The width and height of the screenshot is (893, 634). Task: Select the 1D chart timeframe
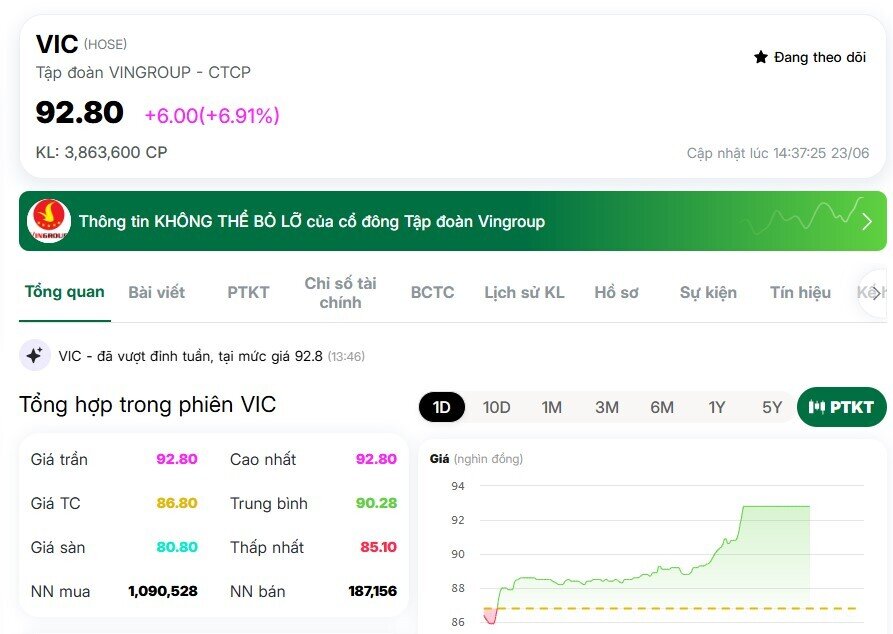(442, 407)
